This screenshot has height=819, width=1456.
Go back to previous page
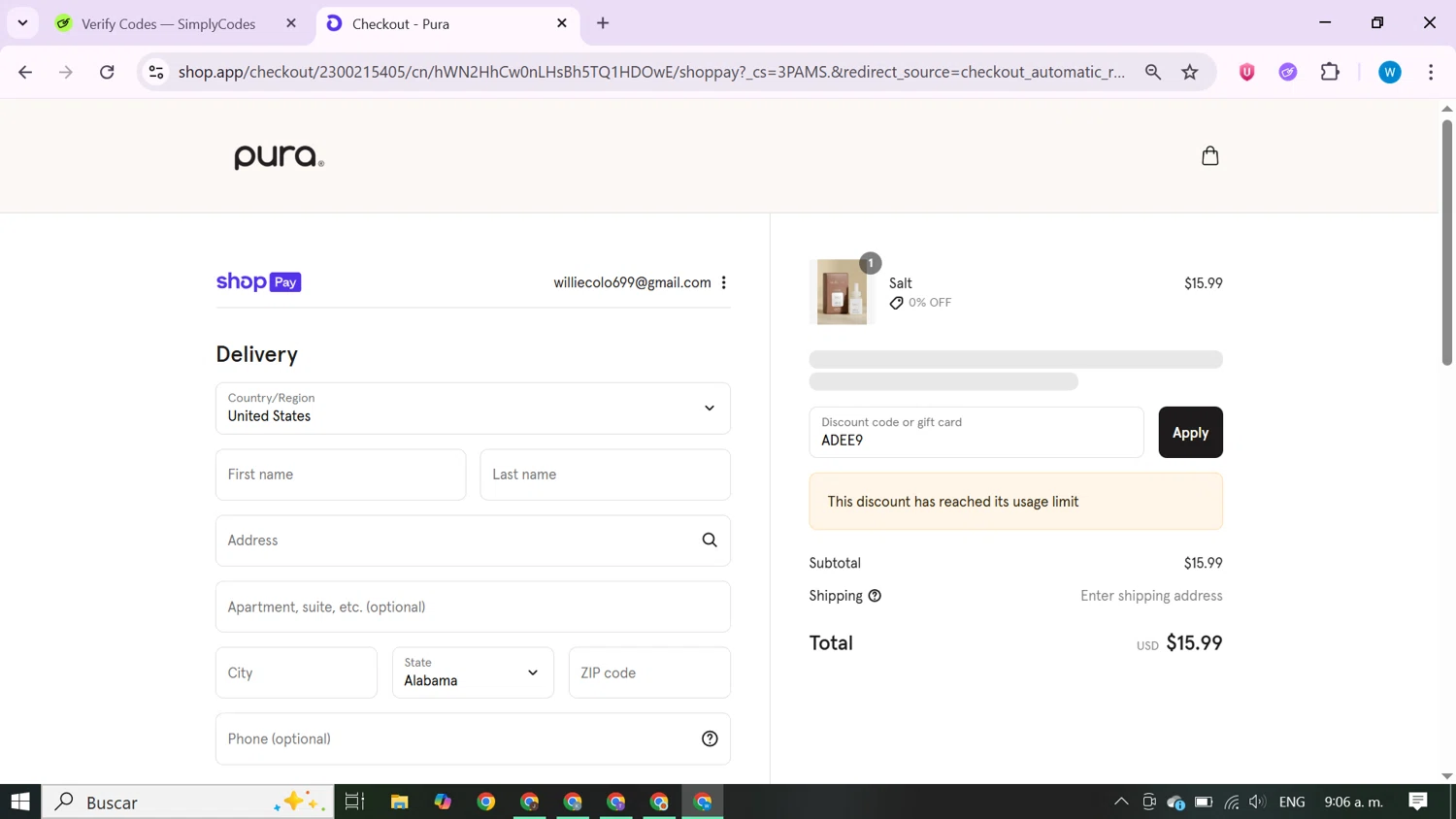tap(25, 72)
